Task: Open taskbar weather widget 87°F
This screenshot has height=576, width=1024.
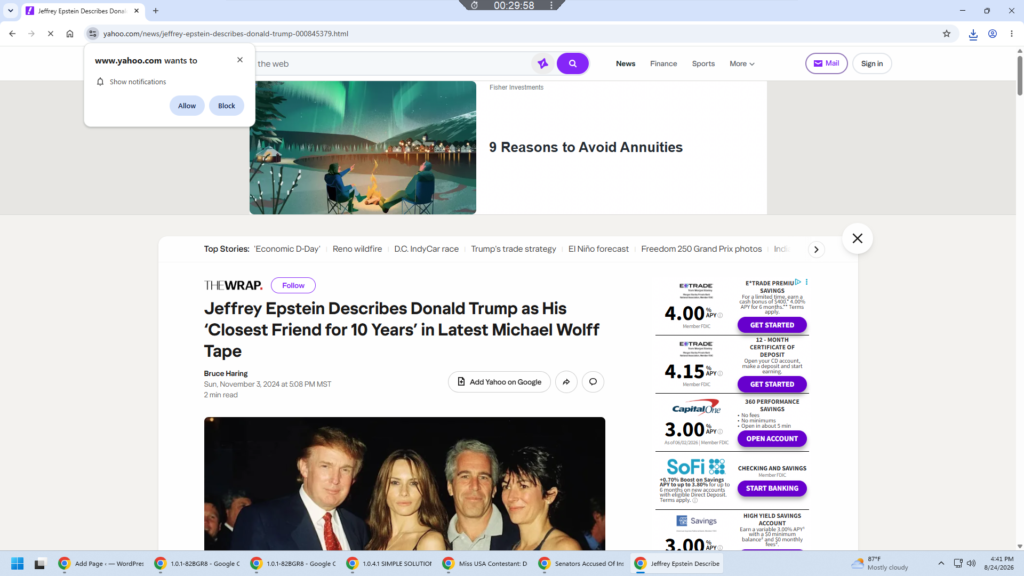Action: [879, 563]
